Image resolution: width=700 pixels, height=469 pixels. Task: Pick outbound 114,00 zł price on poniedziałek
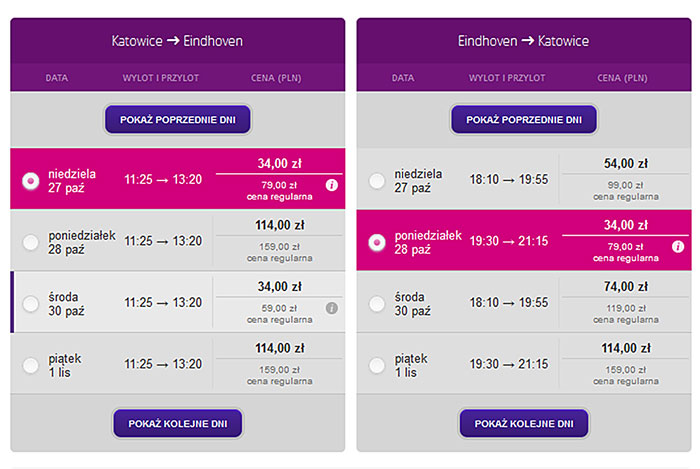pyautogui.click(x=279, y=225)
